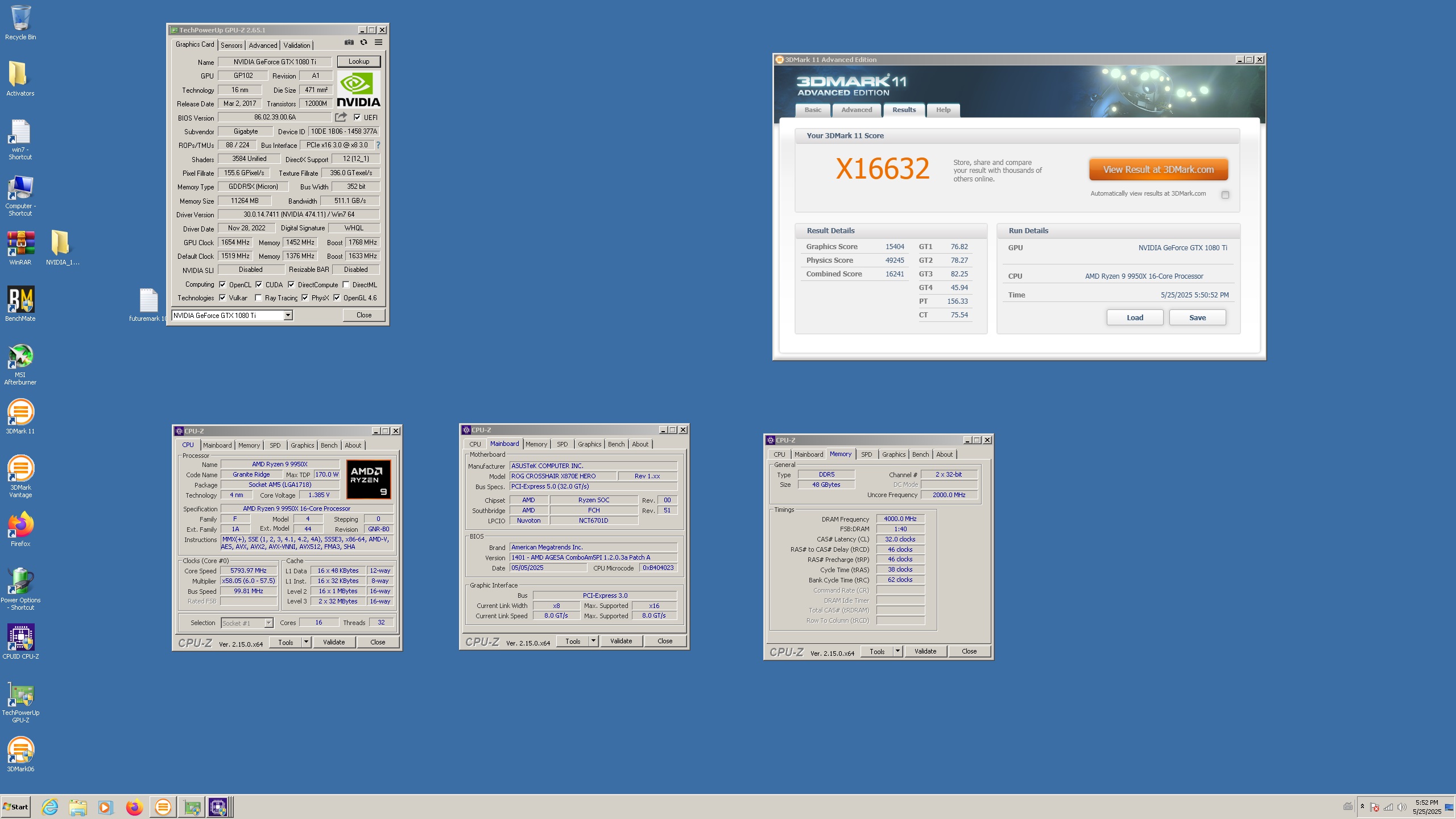Click Validate in the CPU-Z CPU window
1456x819 pixels.
[x=334, y=642]
